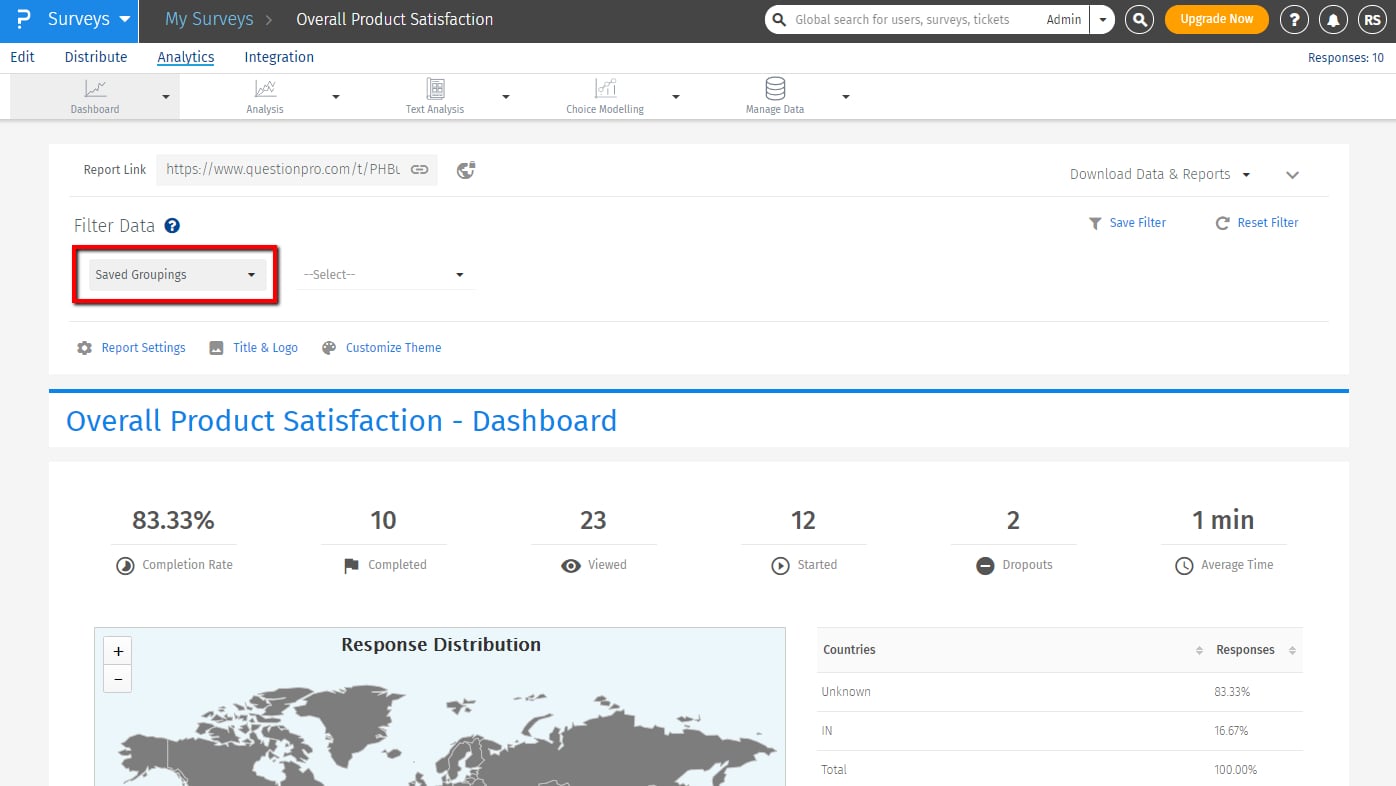Open the Saved Groupings dropdown
1396x786 pixels.
click(175, 275)
